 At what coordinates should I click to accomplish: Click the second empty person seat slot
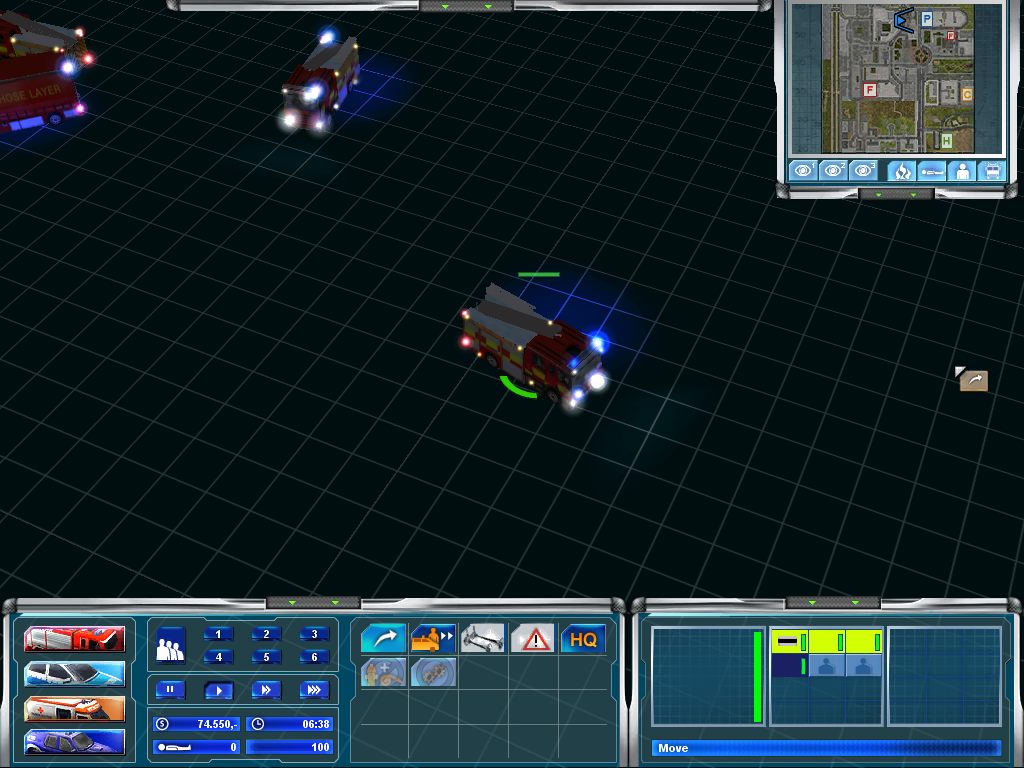[864, 665]
